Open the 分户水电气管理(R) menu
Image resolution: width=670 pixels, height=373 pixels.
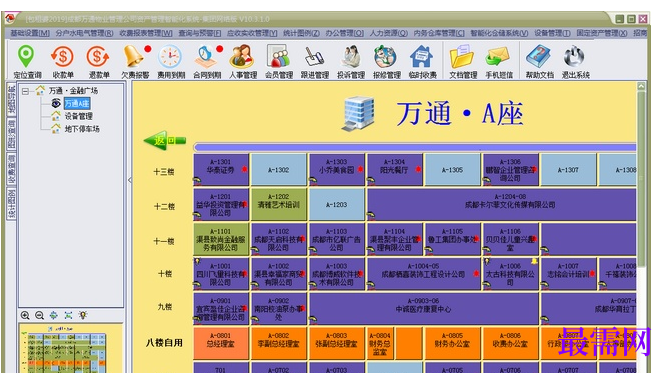[84, 33]
